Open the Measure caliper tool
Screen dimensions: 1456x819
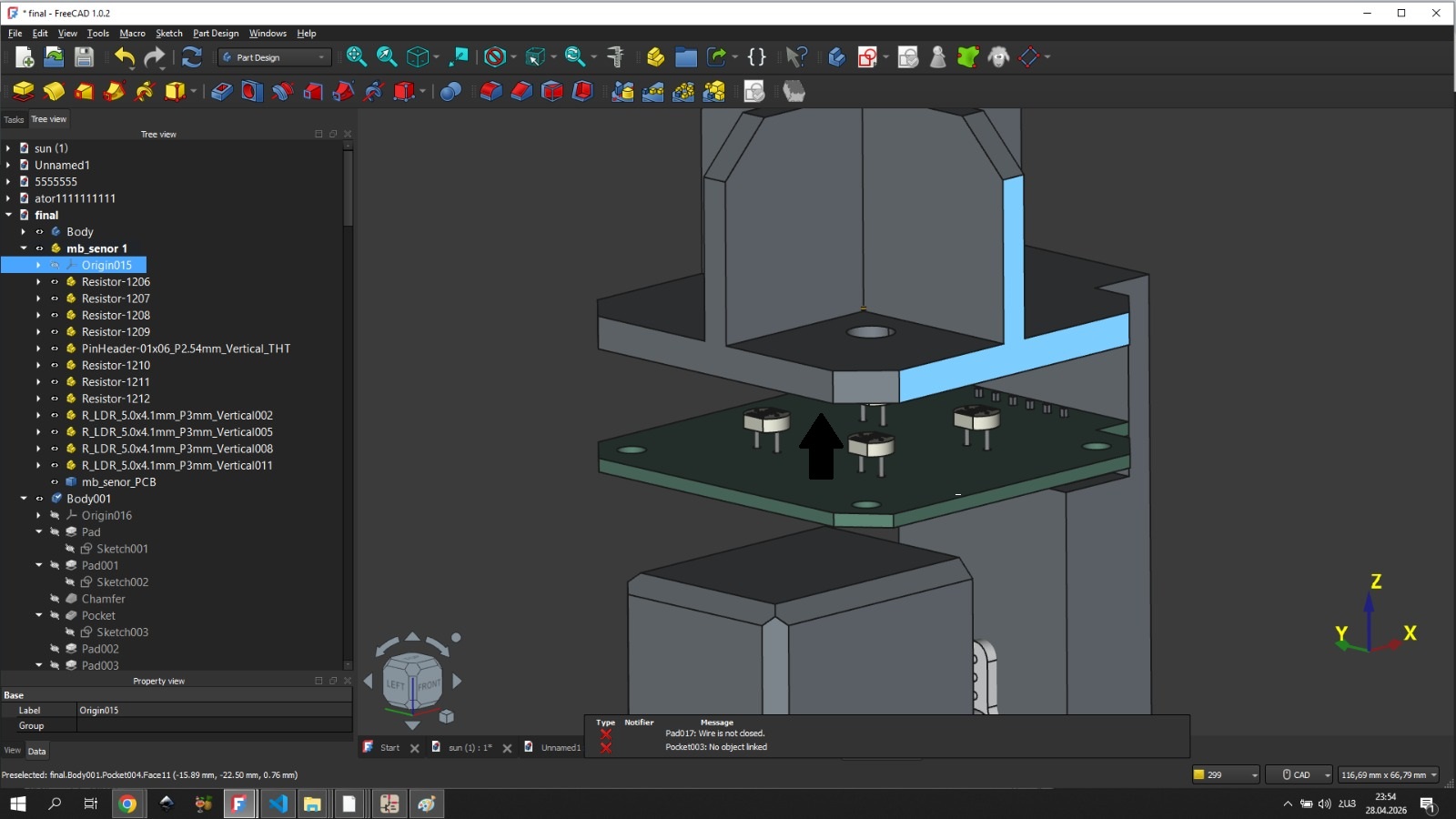pos(616,57)
